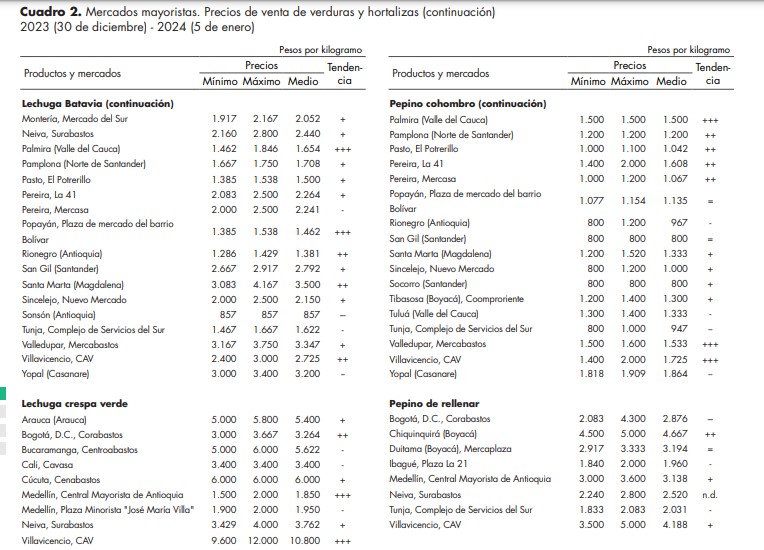The width and height of the screenshot is (764, 550).
Task: Click 'Cali, Cavasa' market name
Action: pyautogui.click(x=47, y=465)
